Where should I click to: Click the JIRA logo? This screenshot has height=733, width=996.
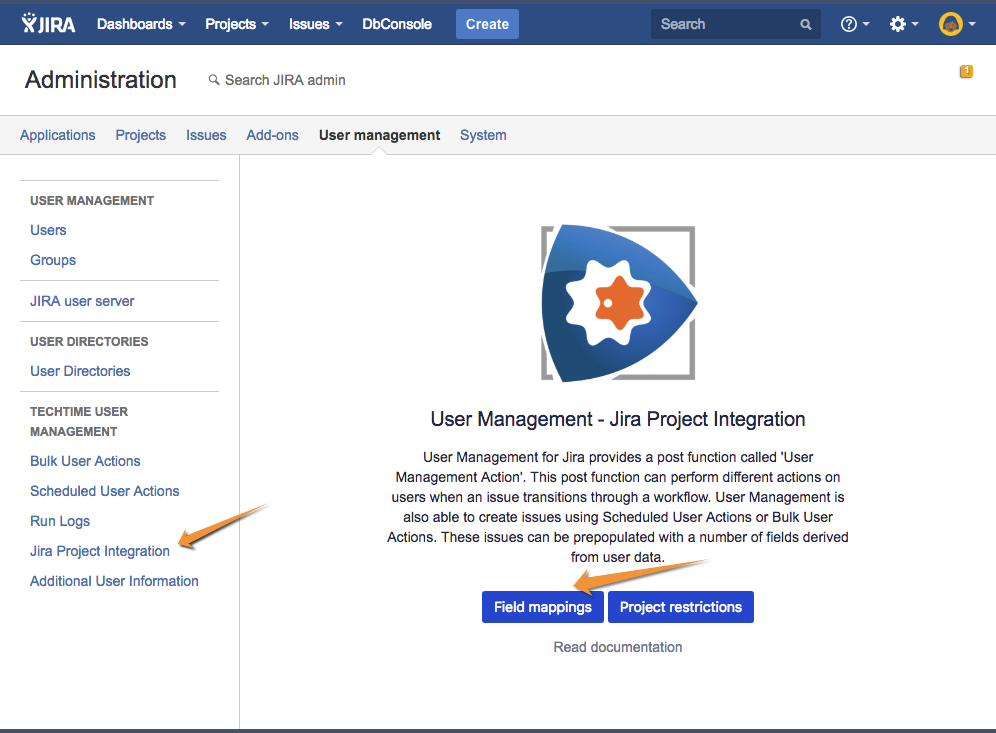click(48, 24)
